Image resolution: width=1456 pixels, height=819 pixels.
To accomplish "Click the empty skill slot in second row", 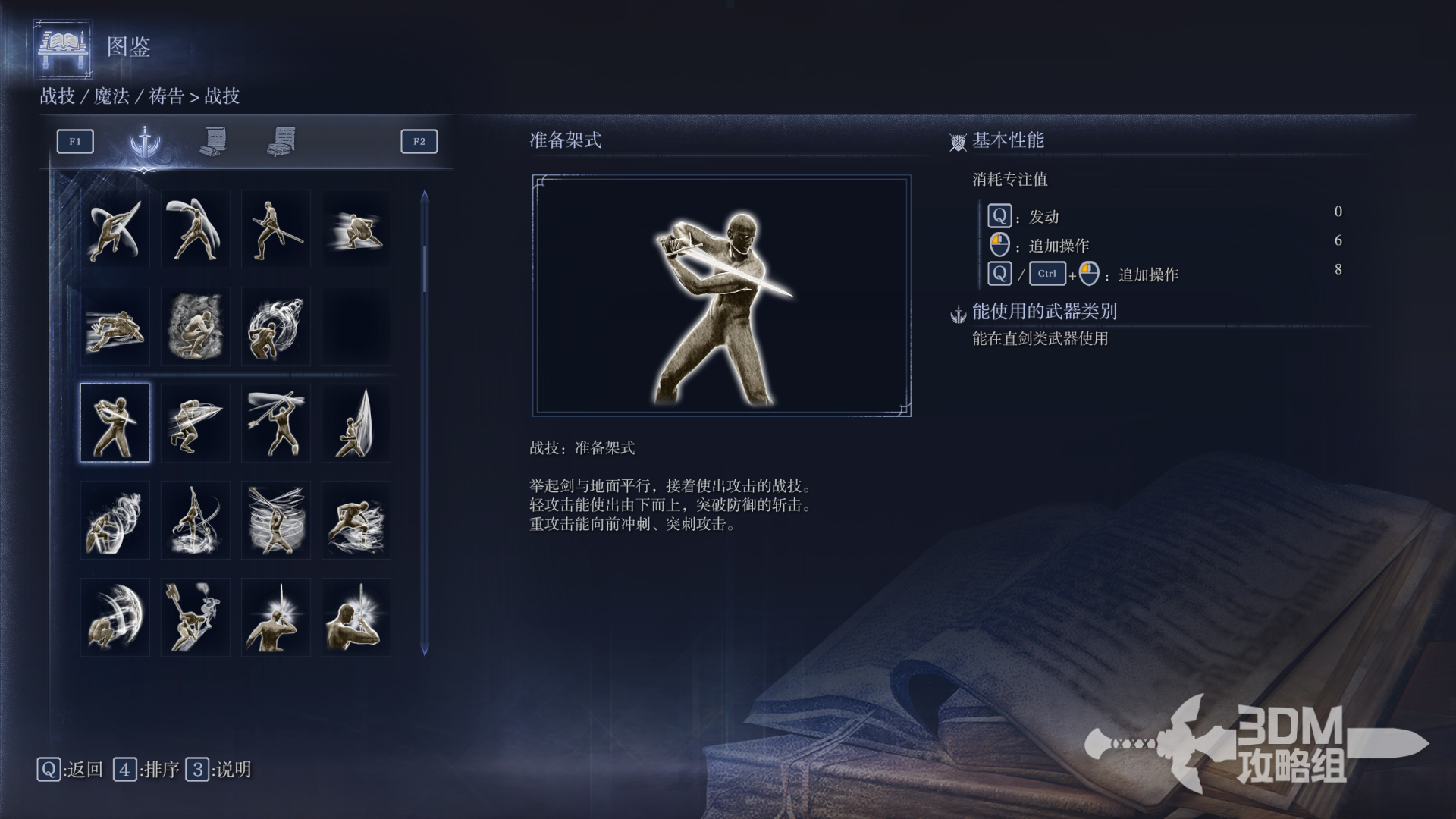I will click(356, 326).
